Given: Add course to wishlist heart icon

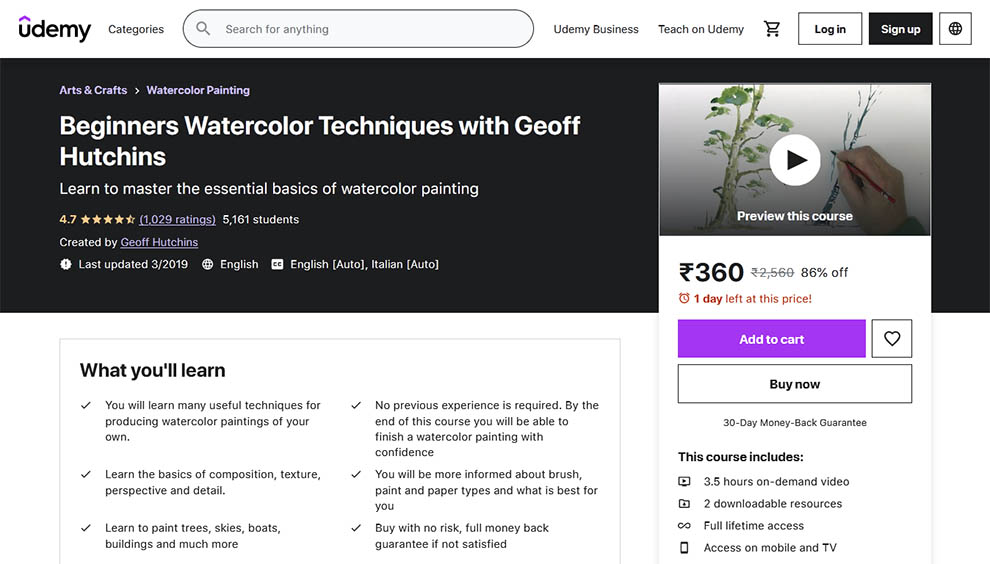Looking at the screenshot, I should coord(892,339).
